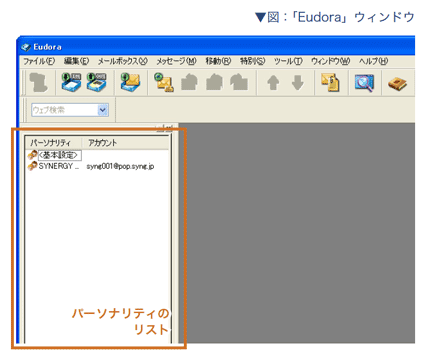The width and height of the screenshot is (430, 362).
Task: Open the ファイル(F) menu
Action: 39,61
